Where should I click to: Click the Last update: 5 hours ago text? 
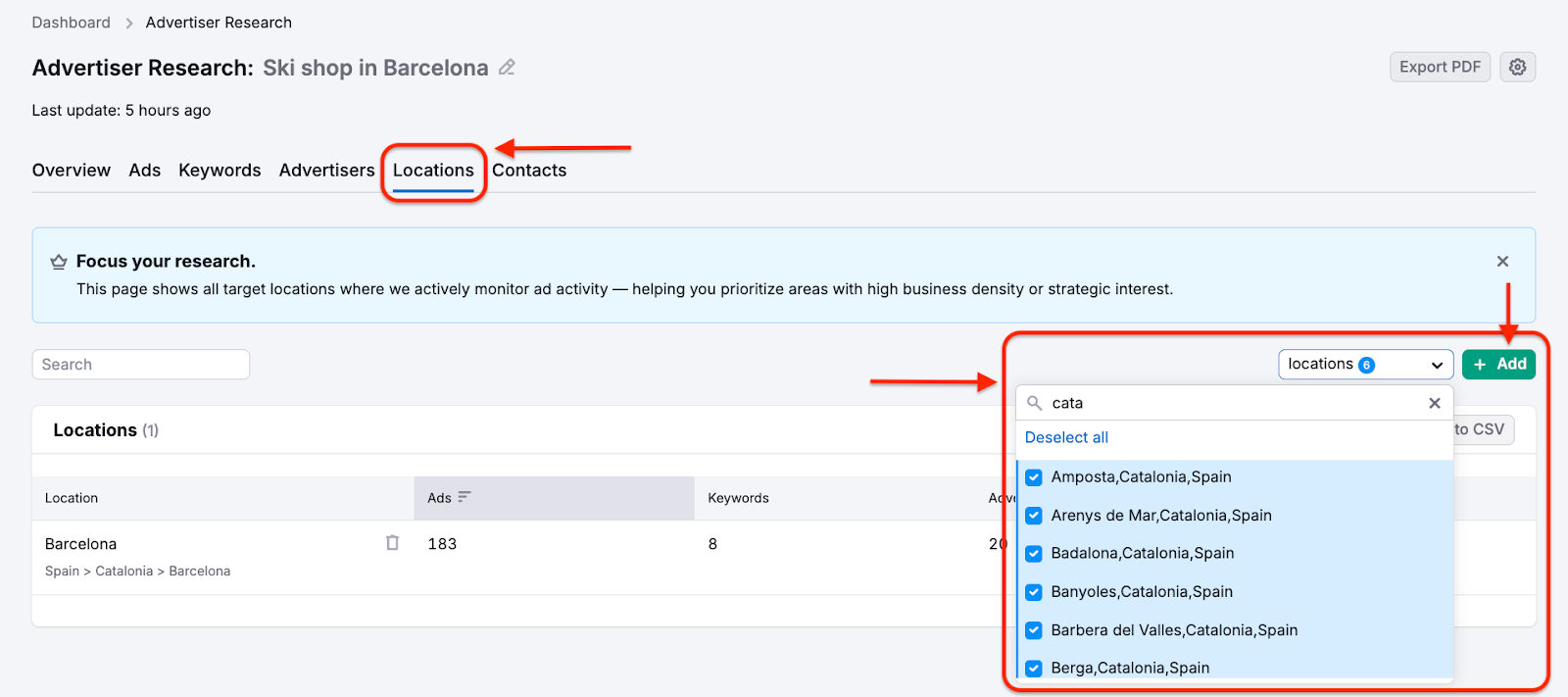[x=122, y=110]
